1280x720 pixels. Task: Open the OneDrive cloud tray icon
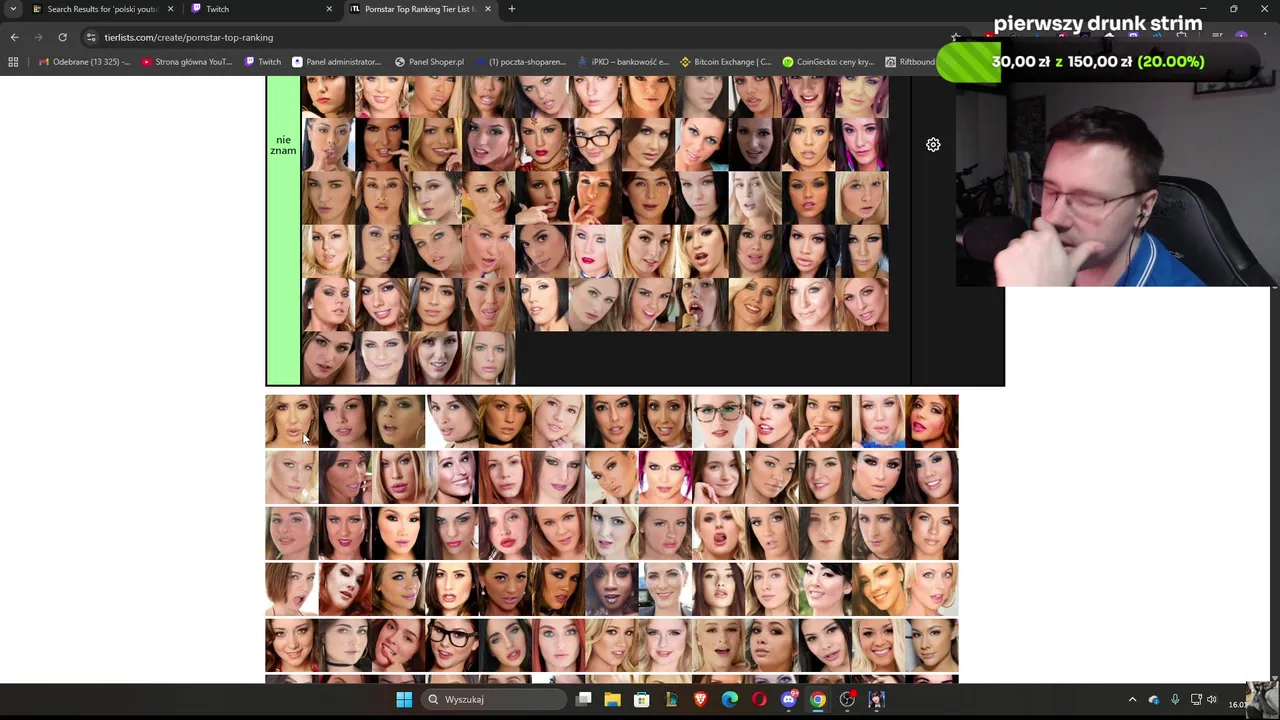(1154, 699)
